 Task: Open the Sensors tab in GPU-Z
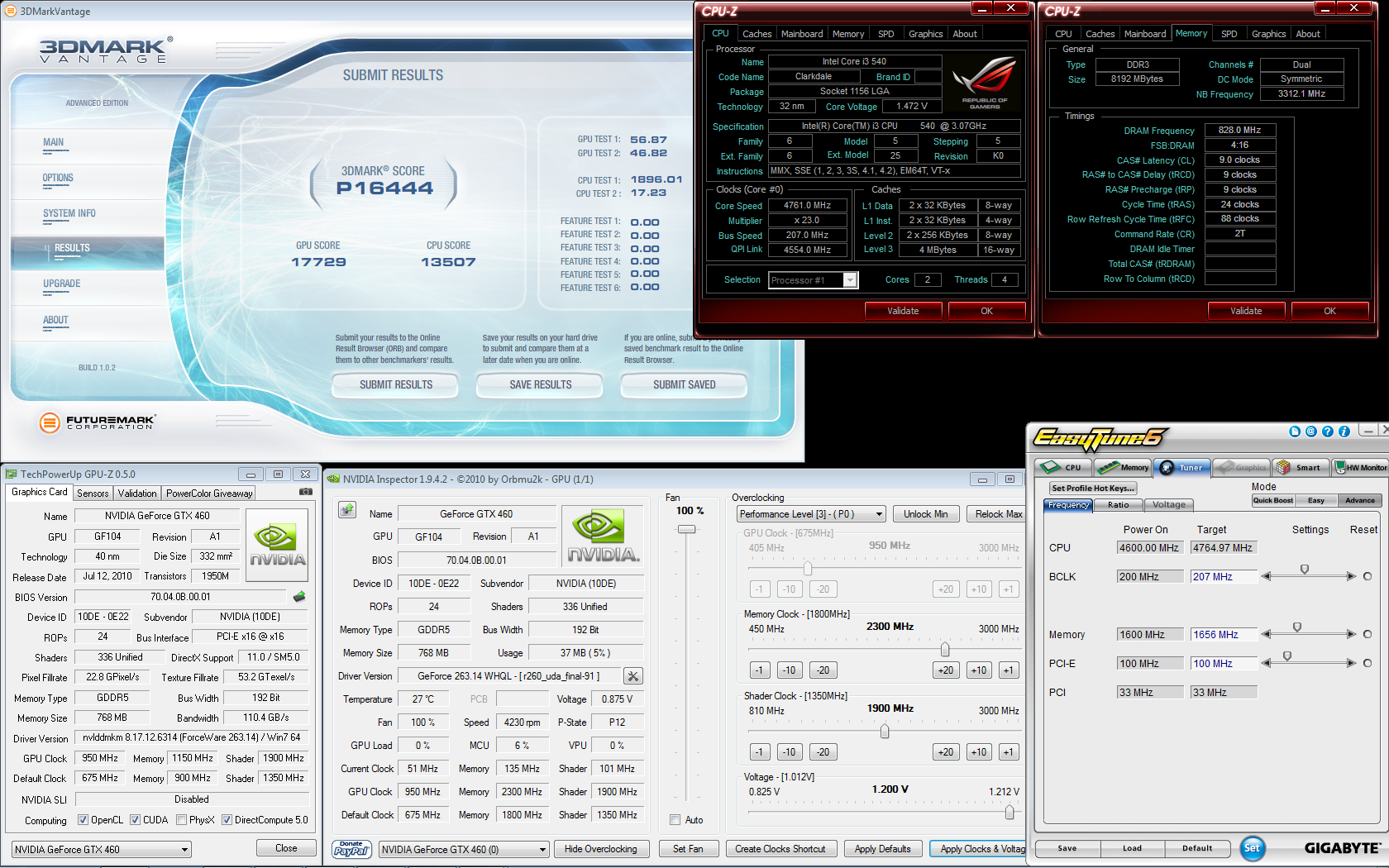(x=93, y=494)
